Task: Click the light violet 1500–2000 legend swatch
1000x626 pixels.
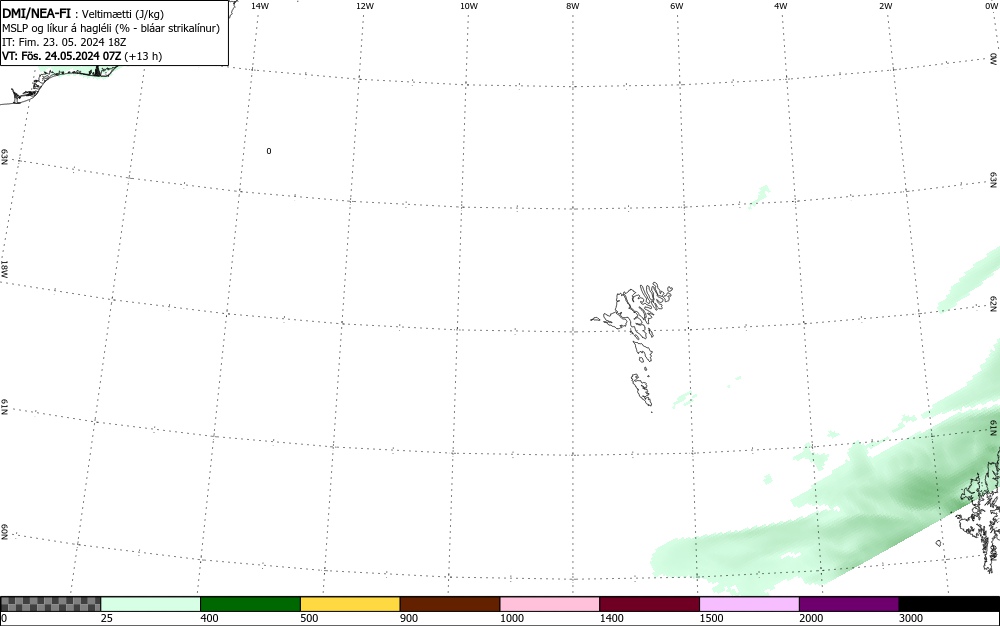Action: 749,604
